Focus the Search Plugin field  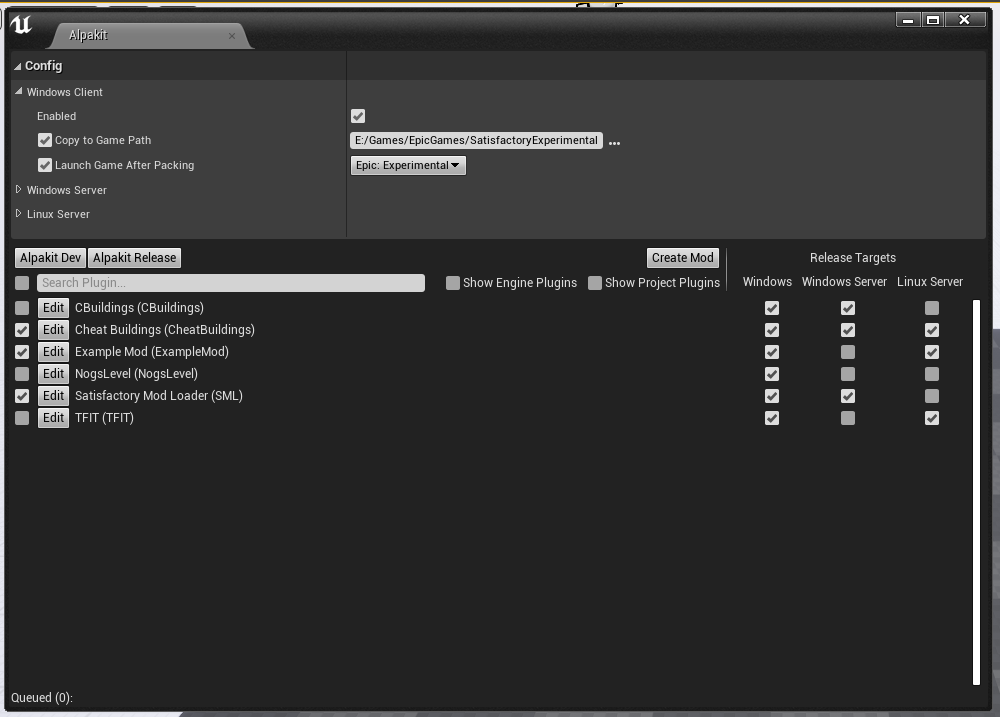[231, 283]
